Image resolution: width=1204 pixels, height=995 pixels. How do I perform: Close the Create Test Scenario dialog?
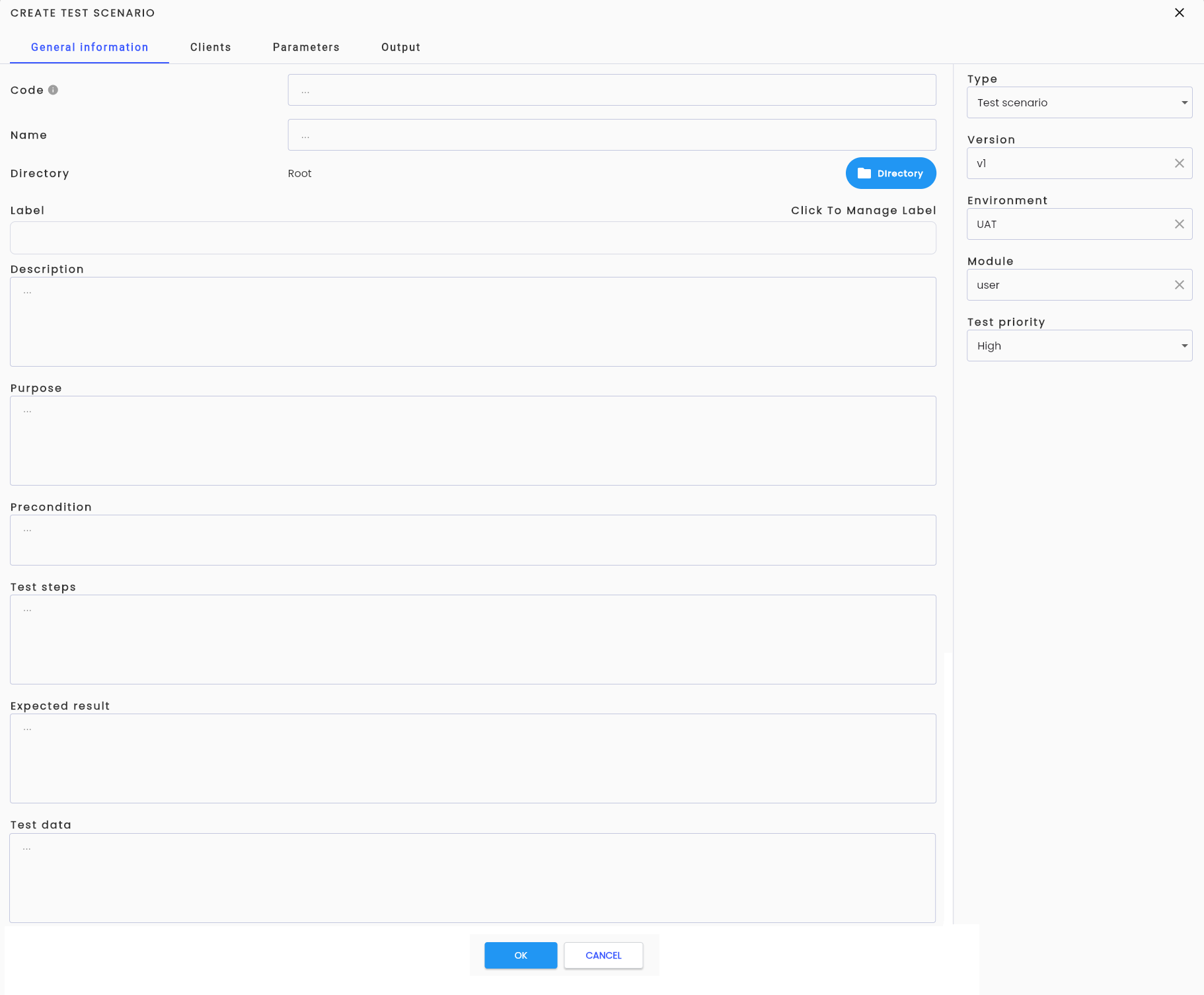tap(1179, 13)
